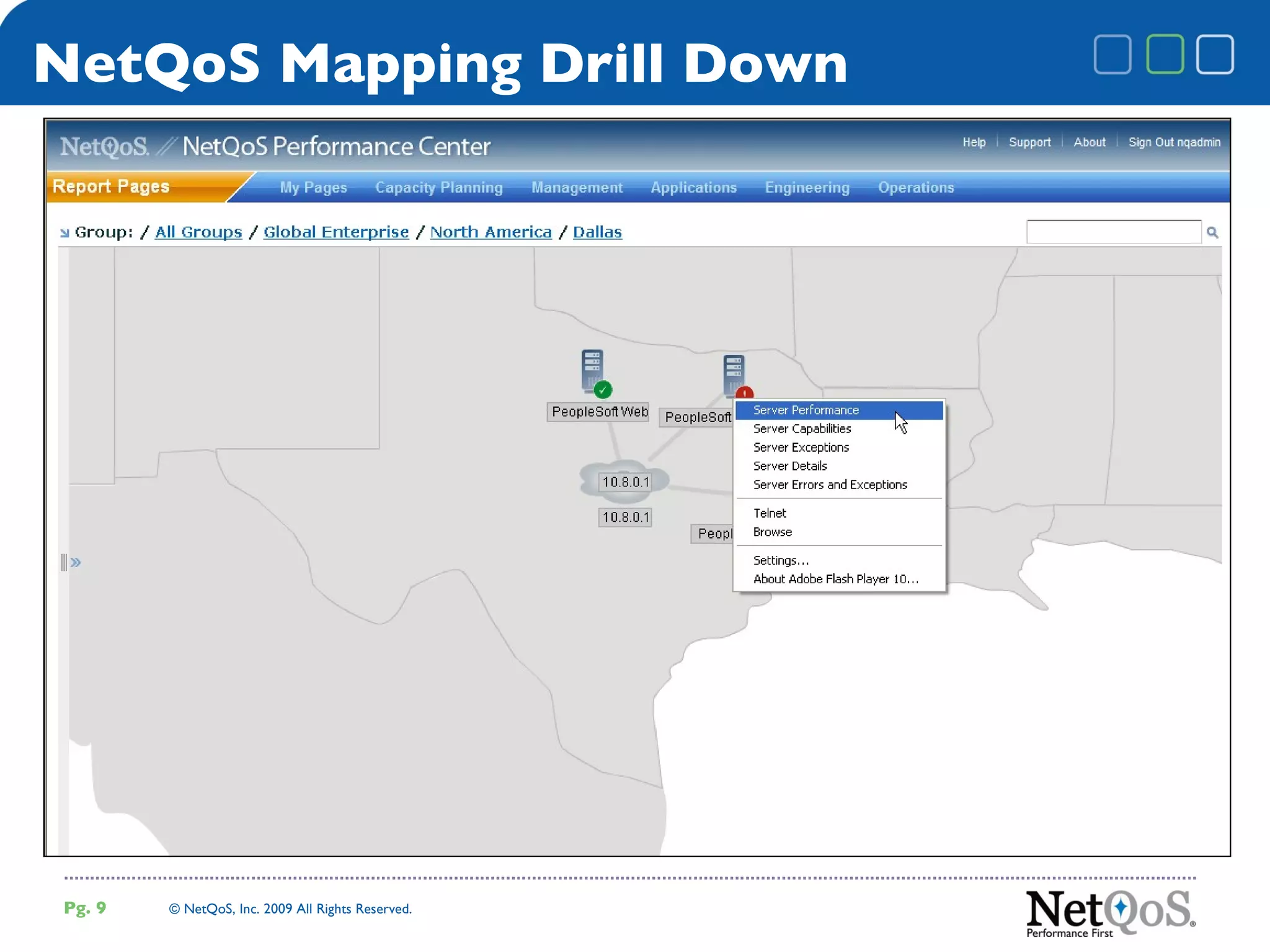Click the red-alert server icon
This screenshot has width=1270, height=952.
tap(734, 374)
